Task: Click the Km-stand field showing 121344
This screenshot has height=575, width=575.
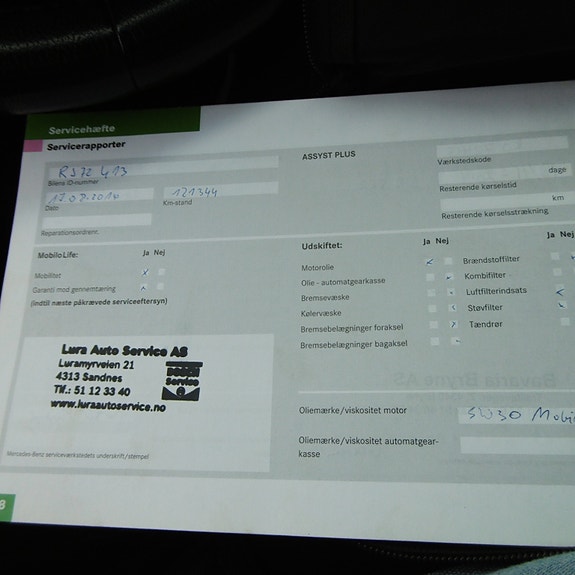Action: pyautogui.click(x=220, y=191)
